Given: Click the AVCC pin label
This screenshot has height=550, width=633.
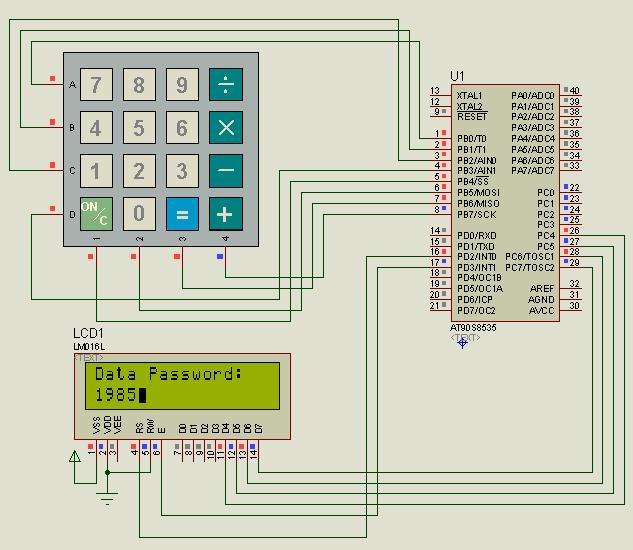Looking at the screenshot, I should coord(542,311).
